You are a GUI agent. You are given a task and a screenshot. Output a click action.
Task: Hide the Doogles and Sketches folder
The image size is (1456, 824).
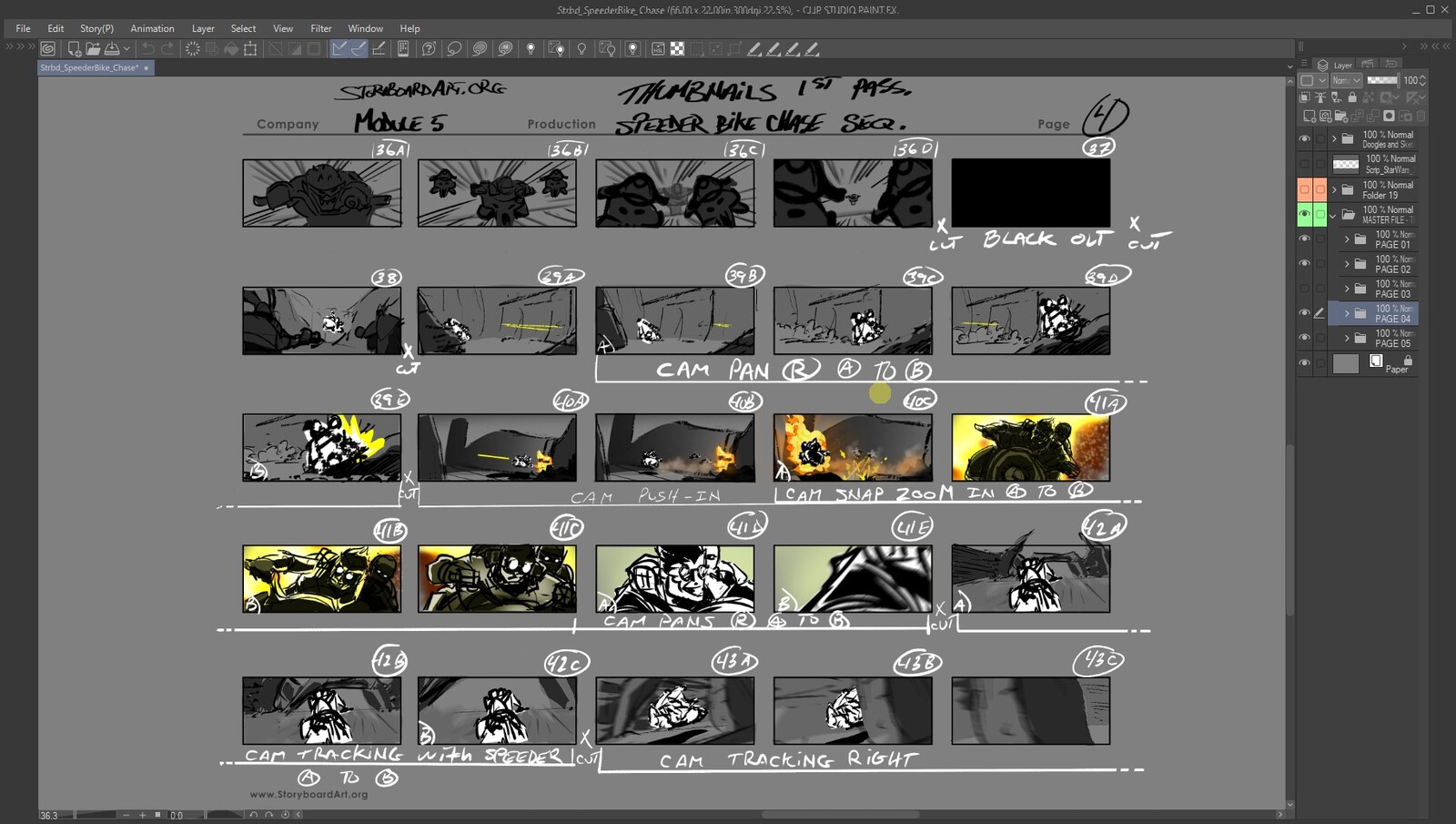point(1305,139)
